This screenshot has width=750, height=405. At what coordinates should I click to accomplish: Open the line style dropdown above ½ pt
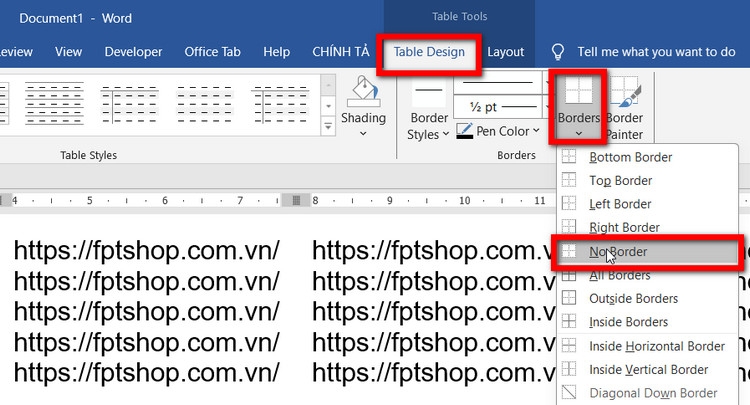tap(547, 83)
